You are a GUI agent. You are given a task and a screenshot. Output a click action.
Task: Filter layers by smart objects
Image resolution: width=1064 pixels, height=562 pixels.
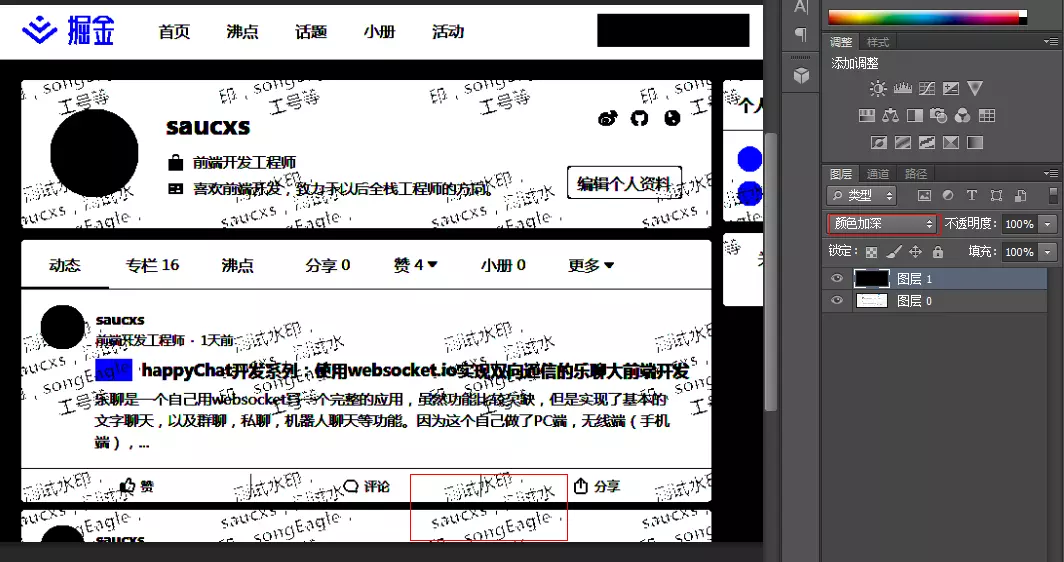coord(1021,195)
